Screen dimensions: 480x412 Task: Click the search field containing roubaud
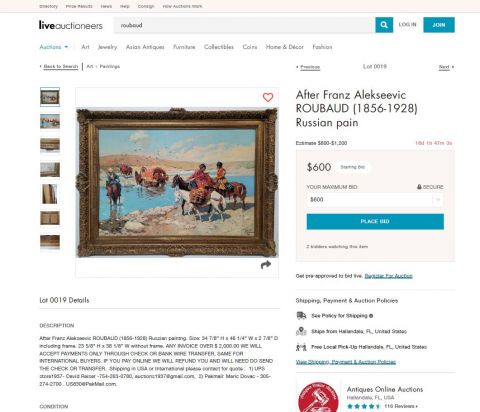244,25
